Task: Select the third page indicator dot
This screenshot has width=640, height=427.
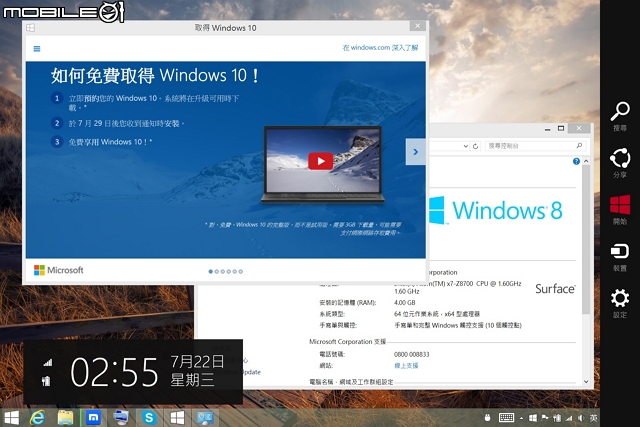Action: 223,271
